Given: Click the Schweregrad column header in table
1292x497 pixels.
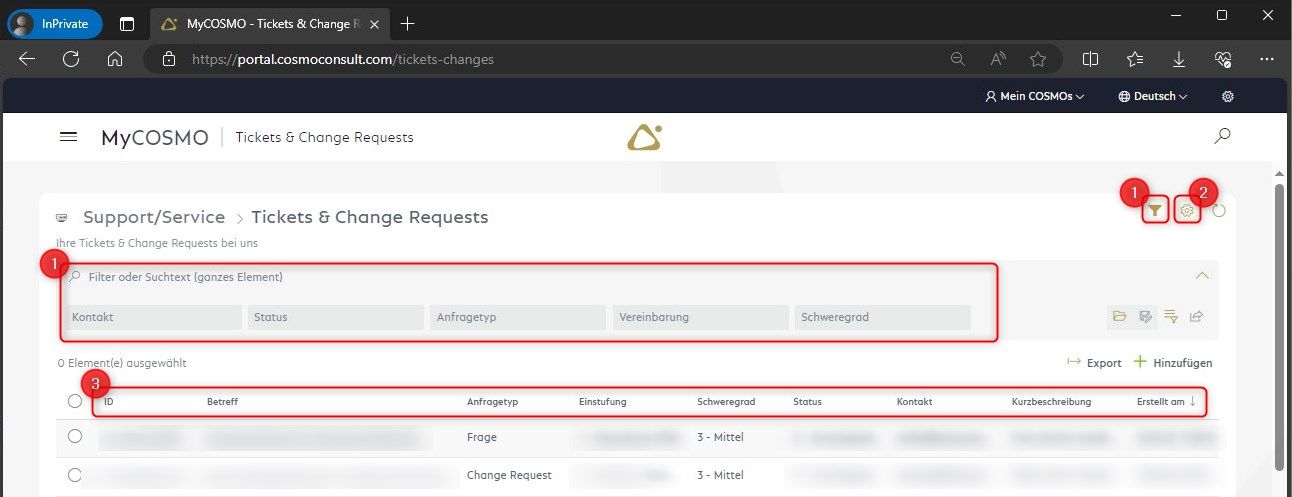Looking at the screenshot, I should point(726,402).
